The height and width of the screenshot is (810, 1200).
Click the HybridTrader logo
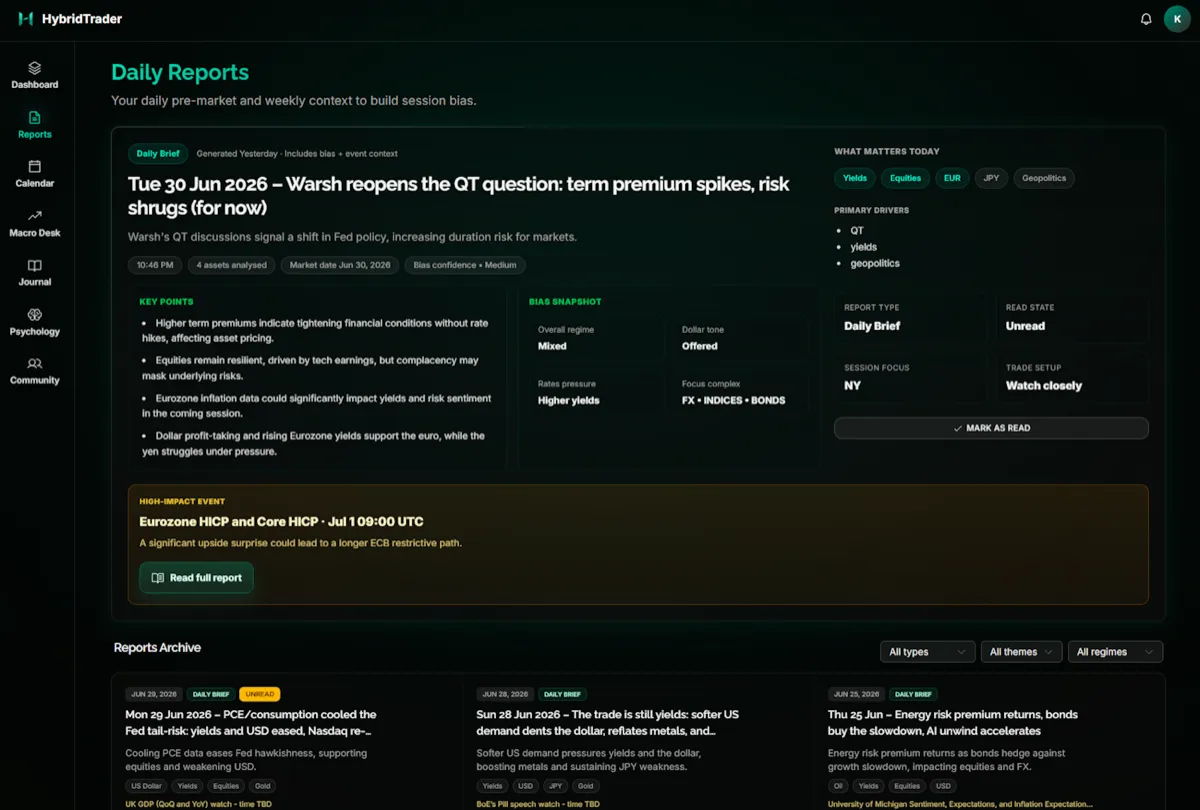(70, 19)
